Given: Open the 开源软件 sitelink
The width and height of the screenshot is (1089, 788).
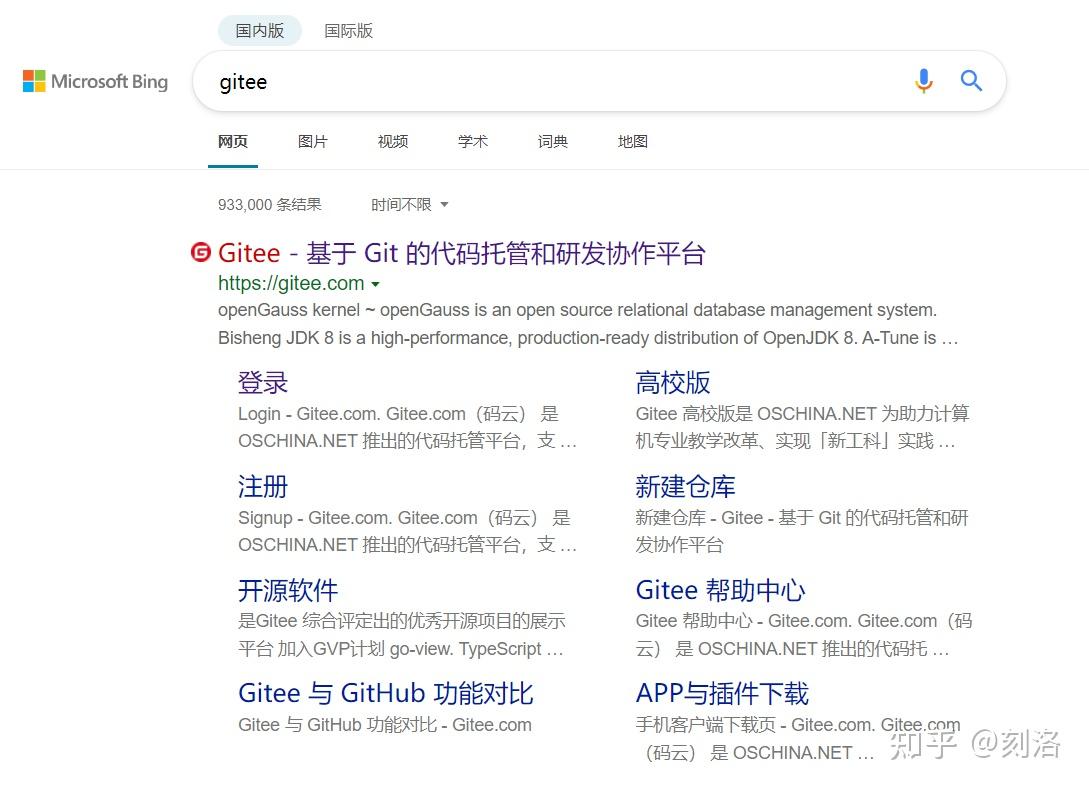Looking at the screenshot, I should pyautogui.click(x=288, y=590).
